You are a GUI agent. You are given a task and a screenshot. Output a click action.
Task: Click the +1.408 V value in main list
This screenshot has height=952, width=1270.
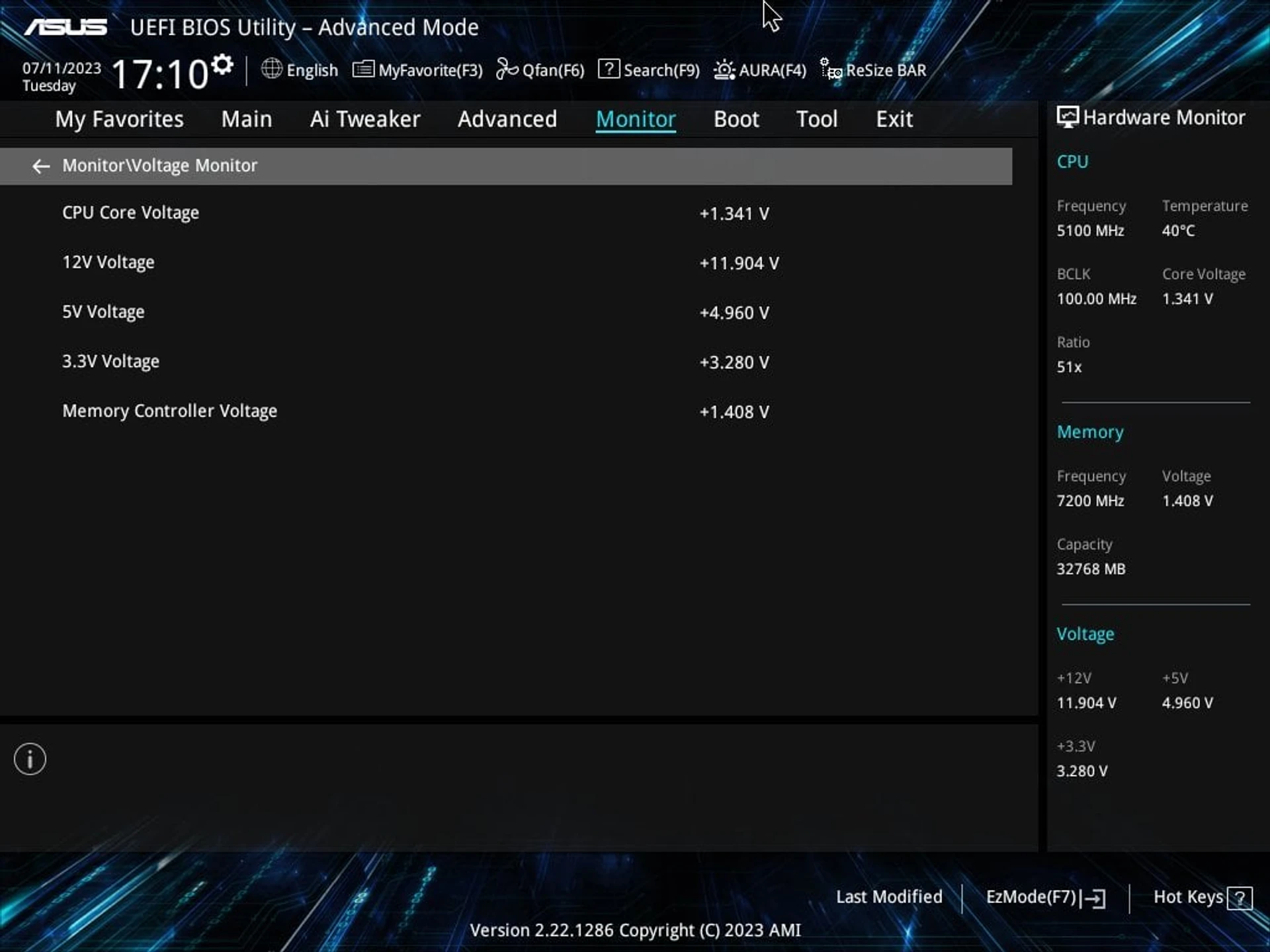(734, 413)
